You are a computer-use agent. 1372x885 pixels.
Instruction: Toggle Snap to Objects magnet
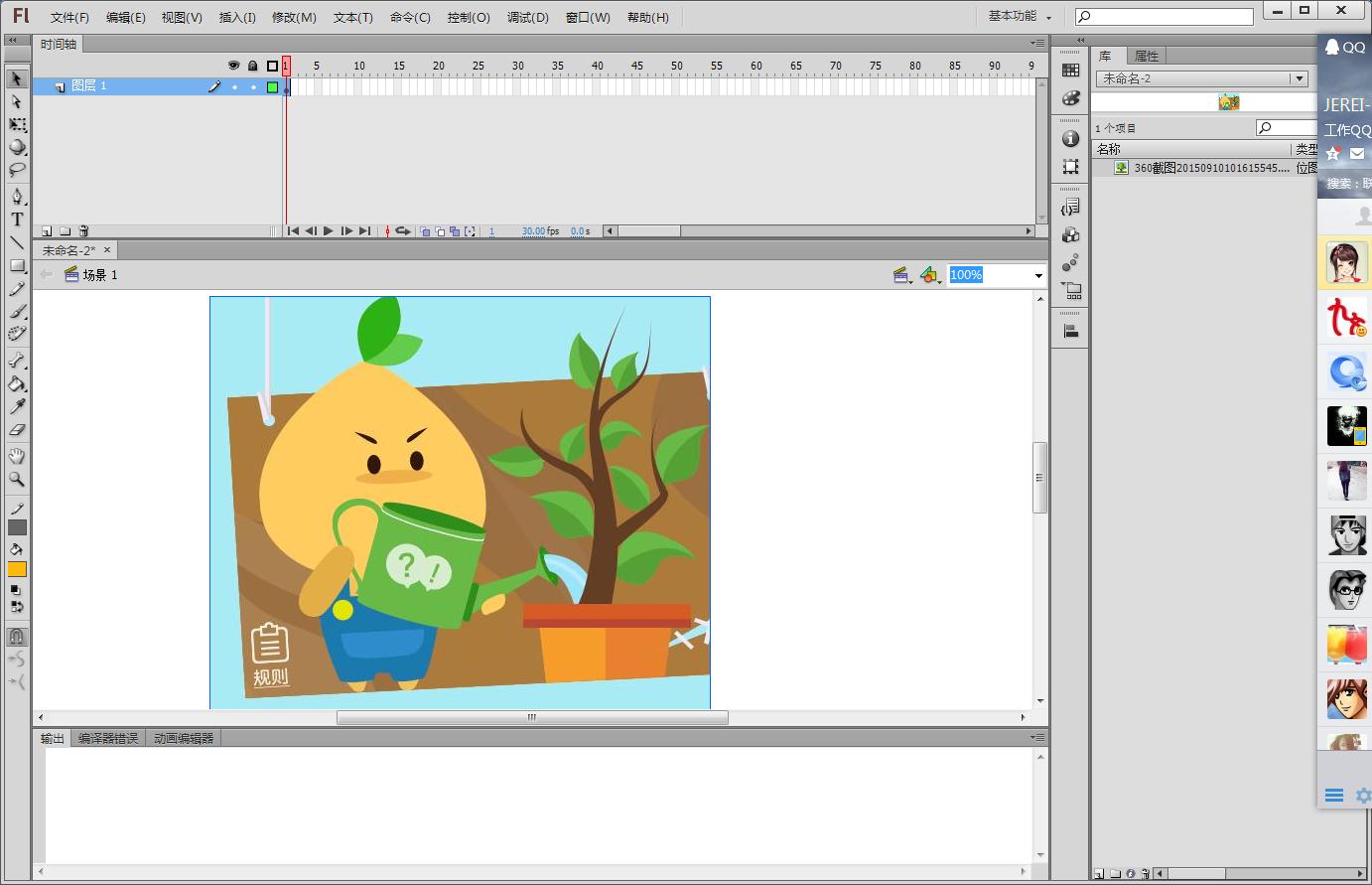click(x=17, y=636)
